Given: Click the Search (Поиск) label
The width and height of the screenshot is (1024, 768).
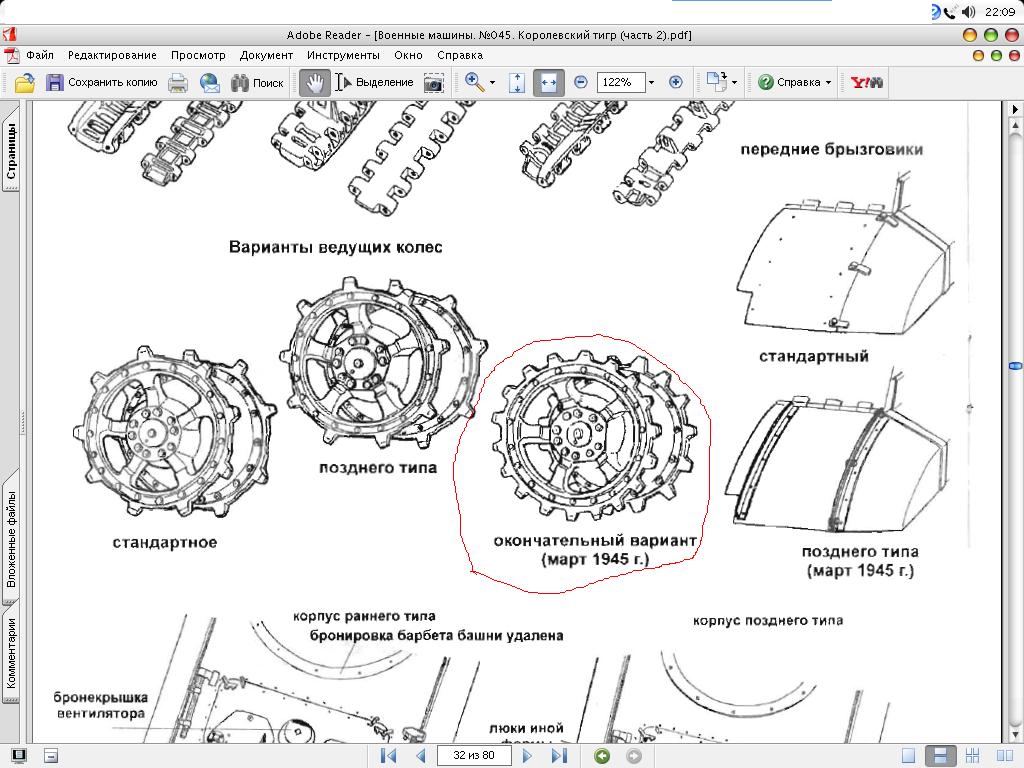Looking at the screenshot, I should [268, 83].
